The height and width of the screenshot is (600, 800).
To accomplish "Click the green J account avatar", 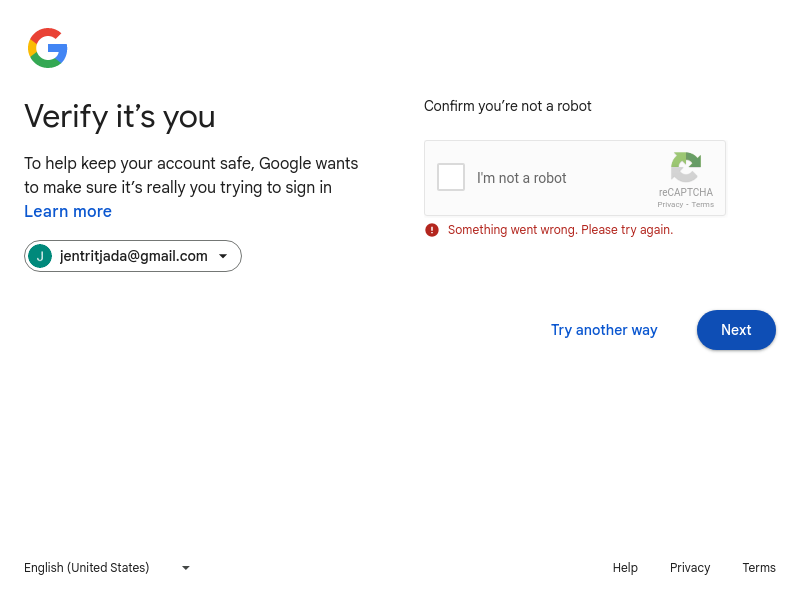I will [40, 256].
